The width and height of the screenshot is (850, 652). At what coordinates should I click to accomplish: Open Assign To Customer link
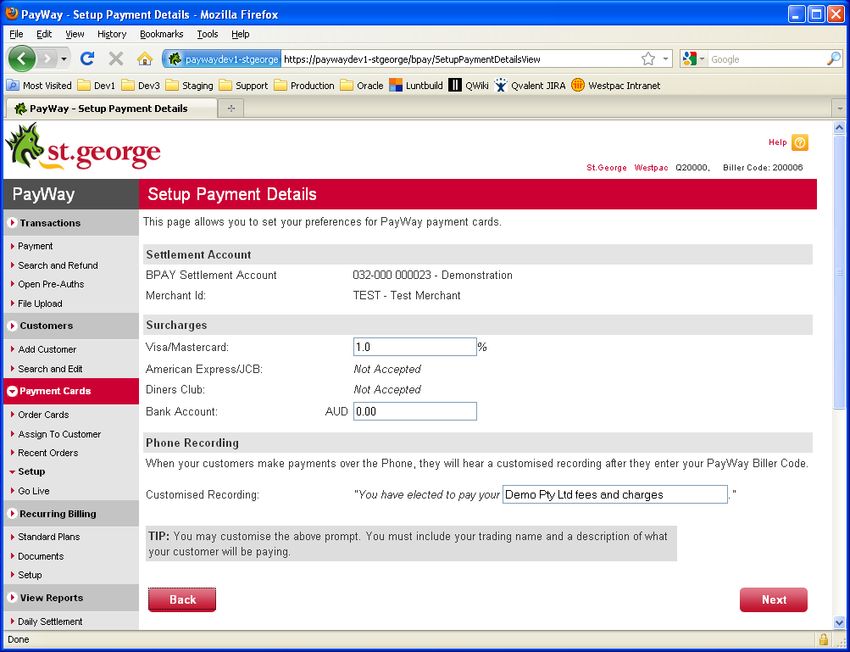(x=59, y=434)
